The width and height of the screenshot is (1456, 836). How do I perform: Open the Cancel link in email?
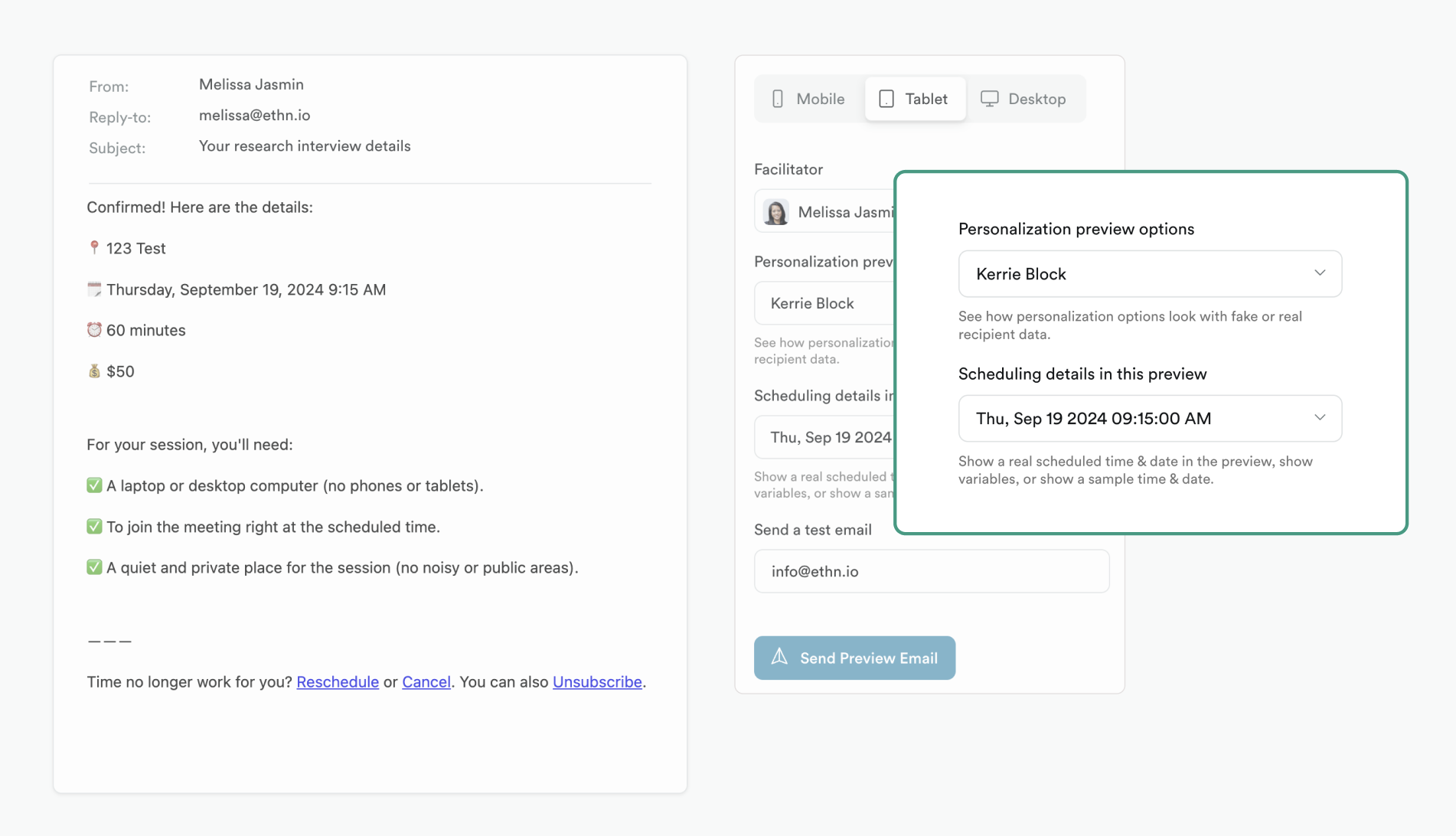click(x=426, y=682)
